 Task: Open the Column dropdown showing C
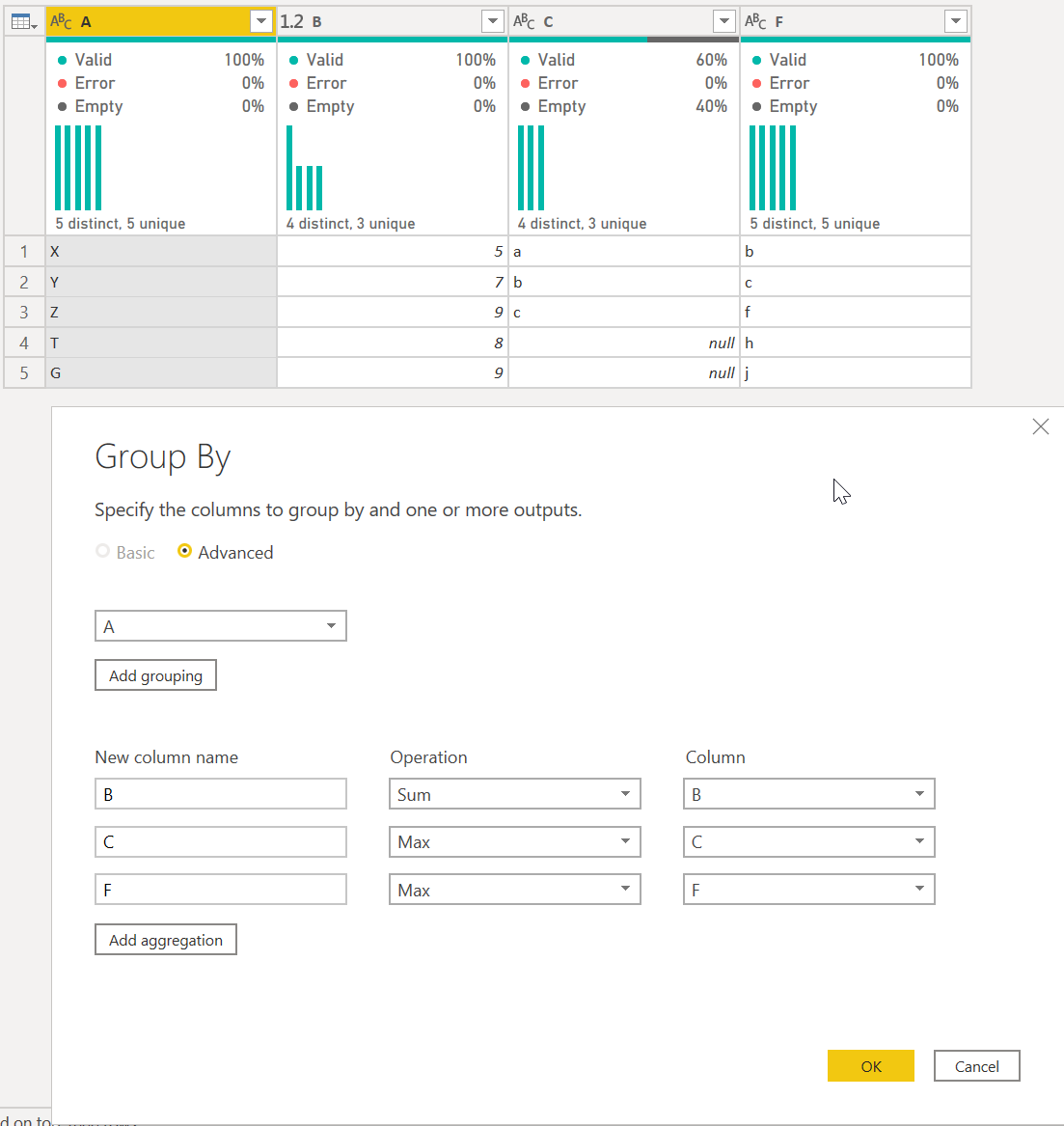click(809, 841)
